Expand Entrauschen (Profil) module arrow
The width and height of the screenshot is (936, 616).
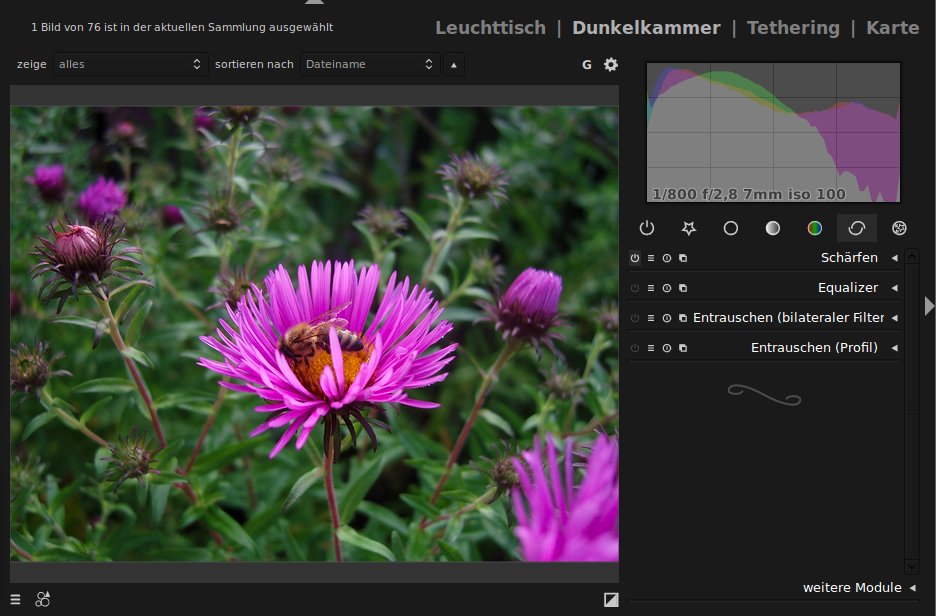click(x=894, y=348)
